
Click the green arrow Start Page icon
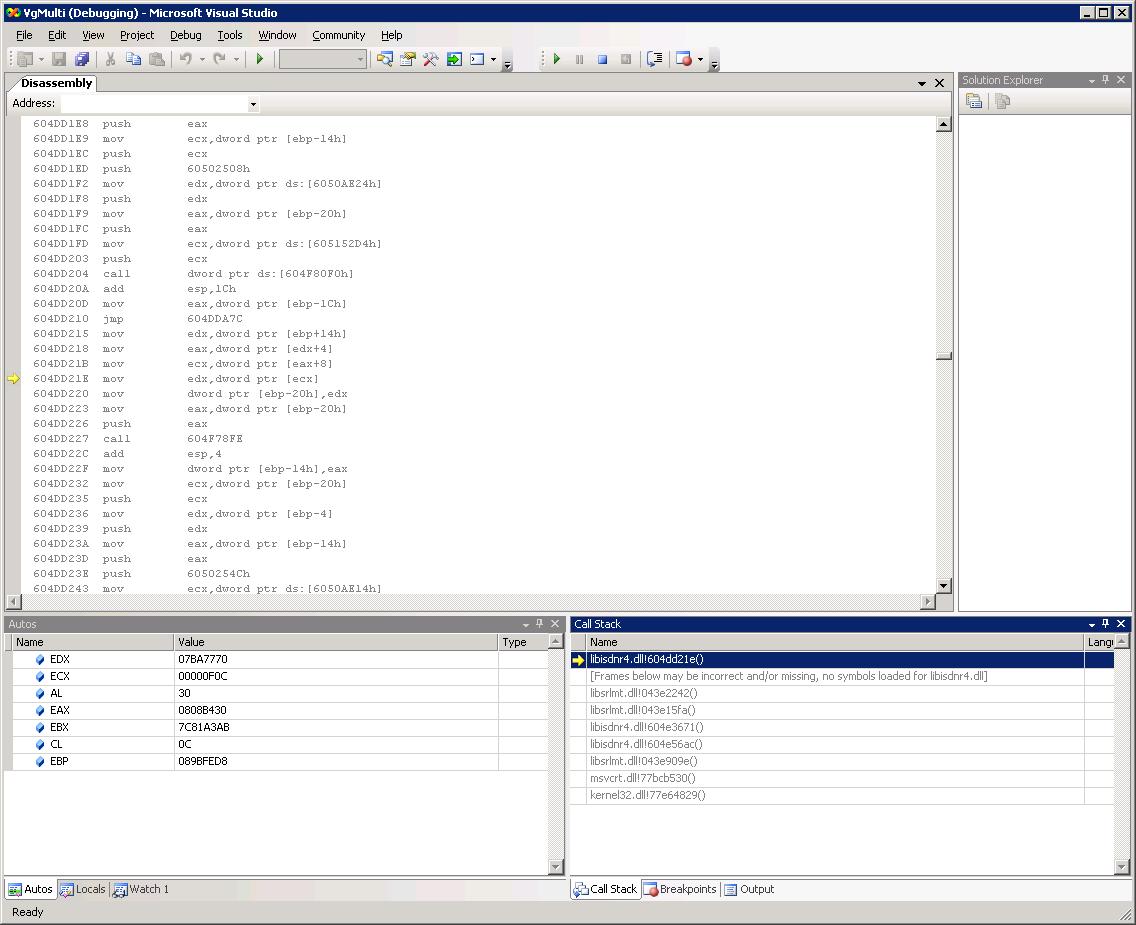point(454,59)
